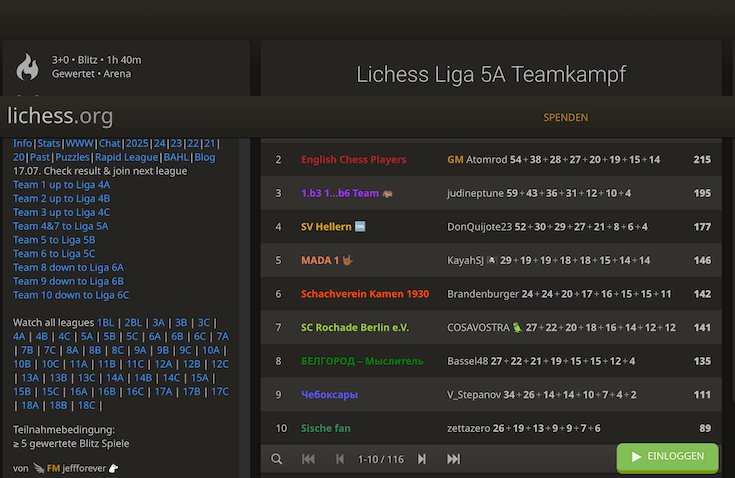Open MADA 1 team

pos(327,261)
